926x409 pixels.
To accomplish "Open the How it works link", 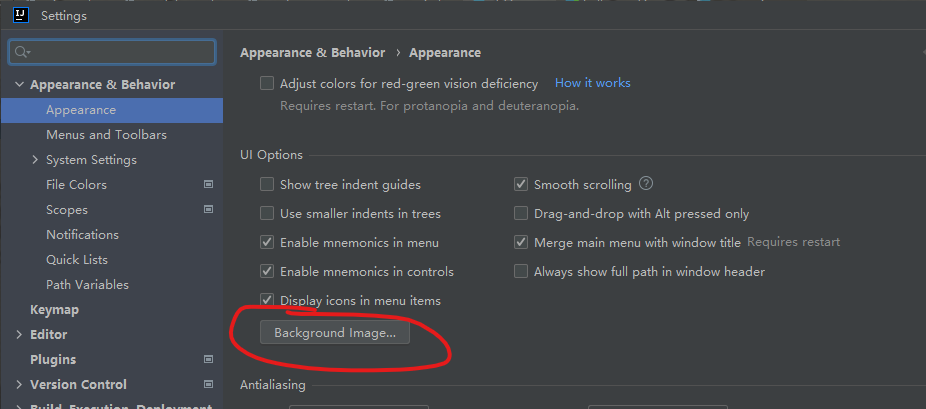I will coord(592,83).
